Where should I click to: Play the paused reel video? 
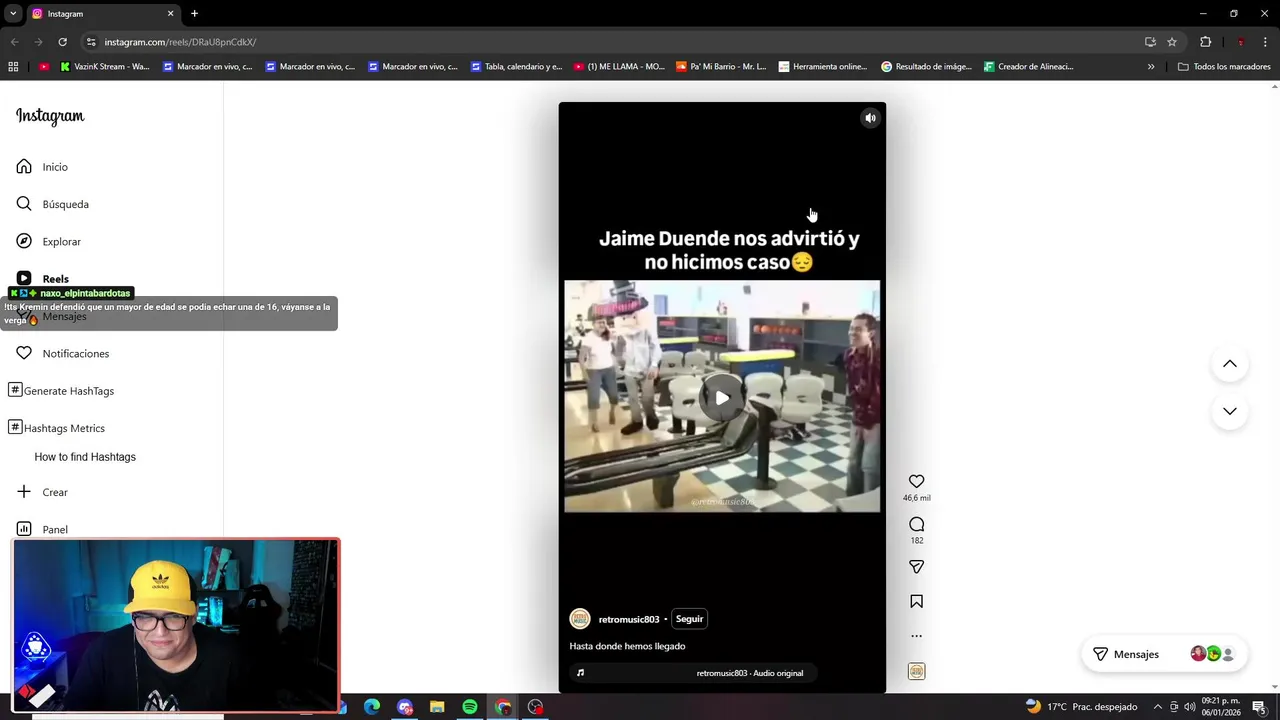point(722,397)
